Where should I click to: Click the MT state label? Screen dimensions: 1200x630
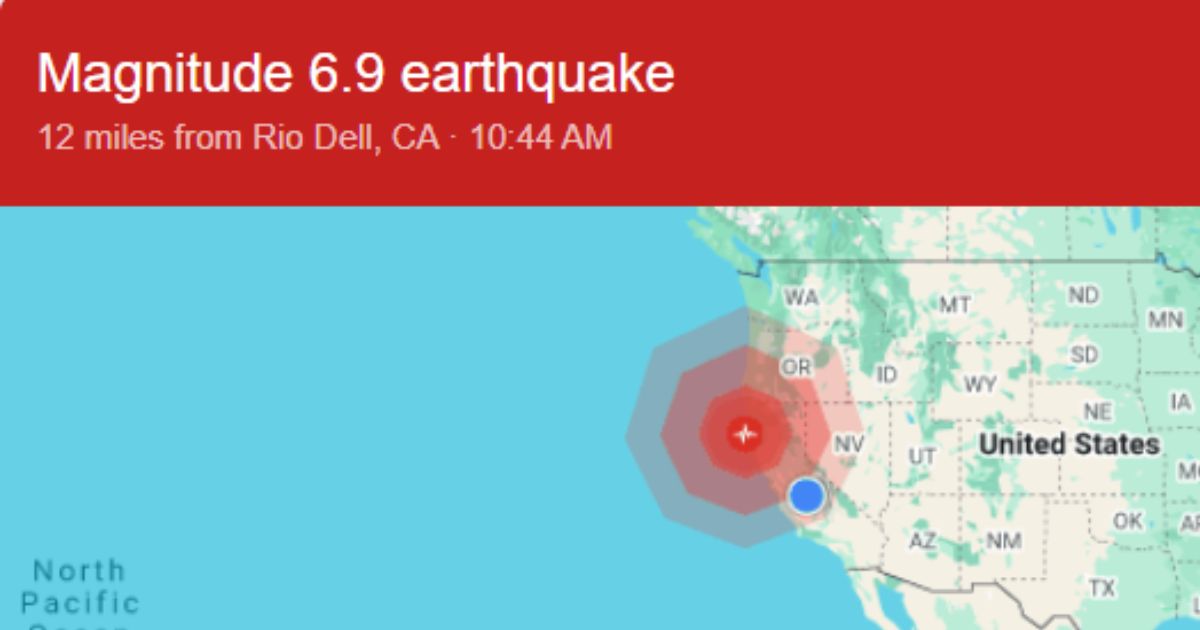click(x=954, y=304)
